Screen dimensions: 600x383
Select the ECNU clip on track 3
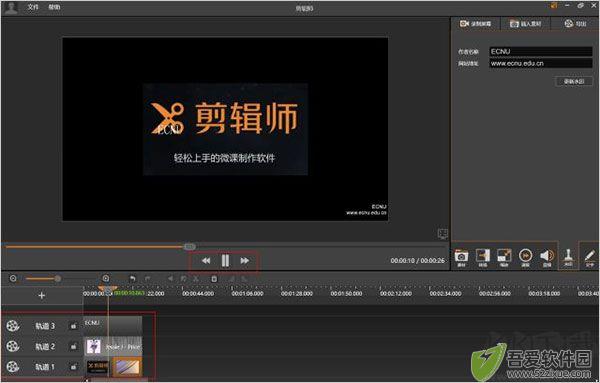(113, 326)
